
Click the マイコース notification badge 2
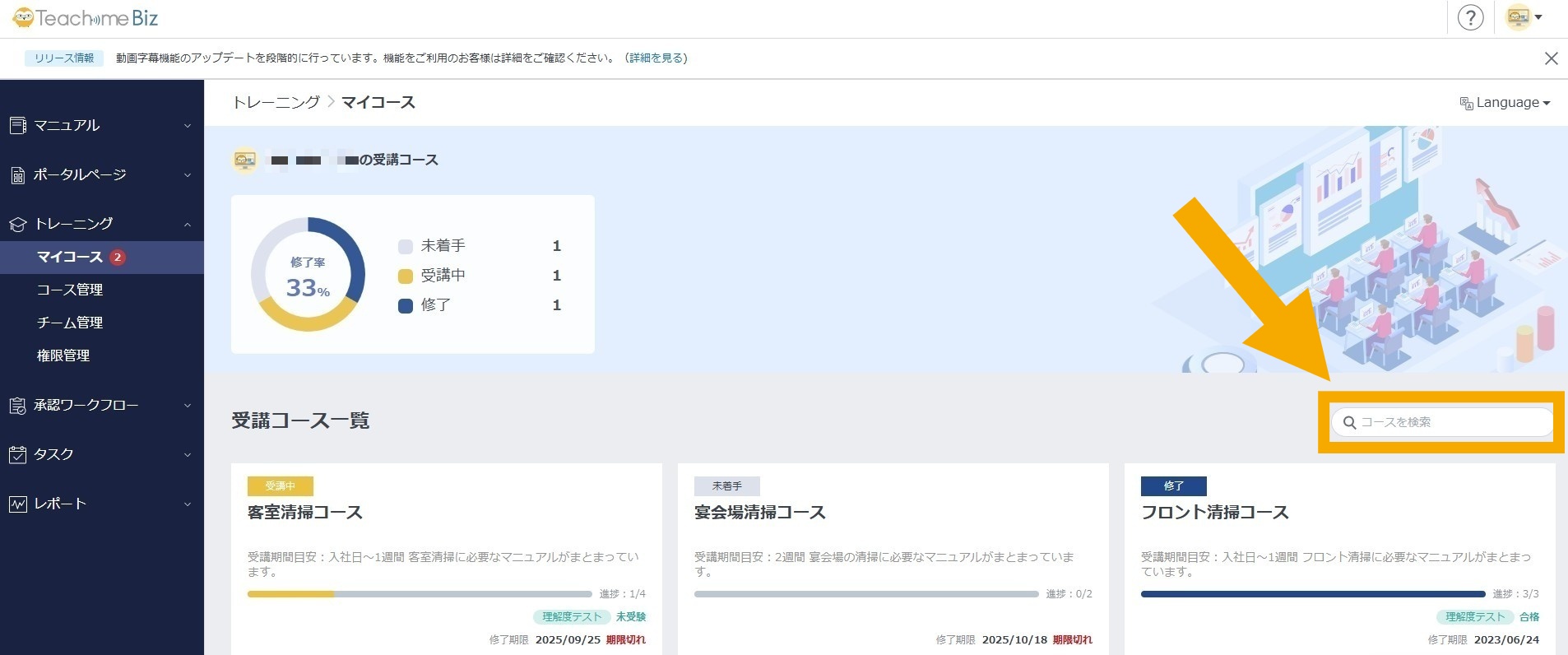click(118, 257)
